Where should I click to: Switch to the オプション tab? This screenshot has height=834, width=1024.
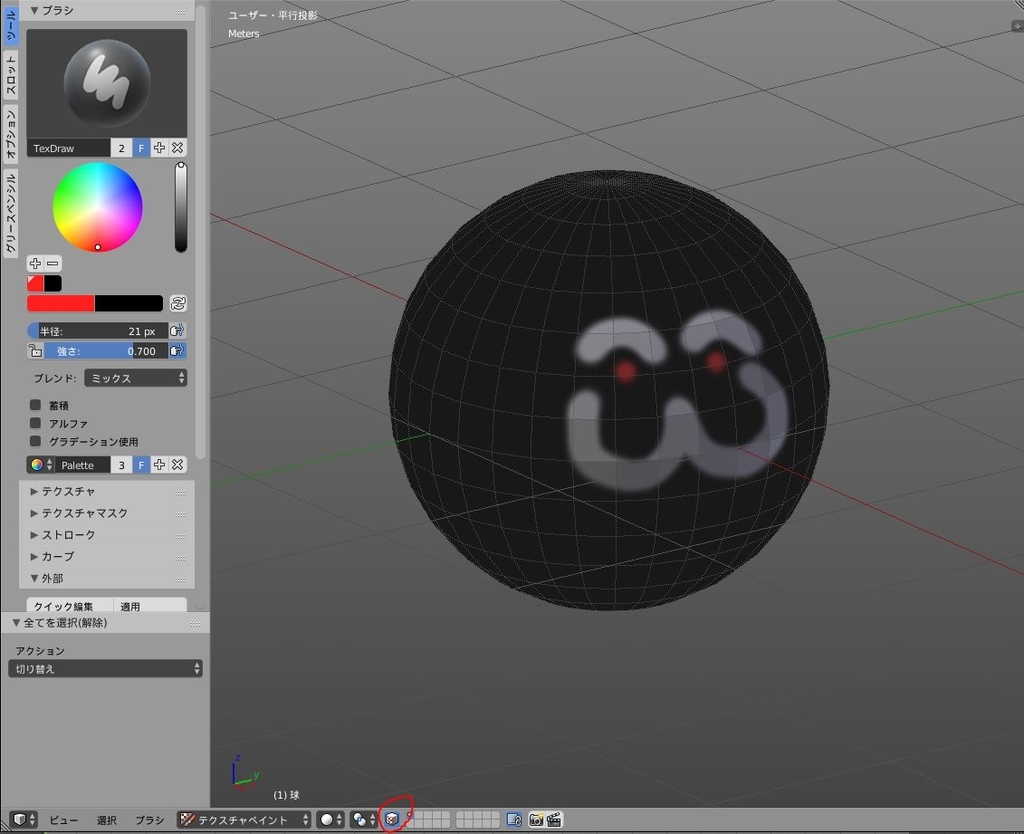click(x=10, y=134)
